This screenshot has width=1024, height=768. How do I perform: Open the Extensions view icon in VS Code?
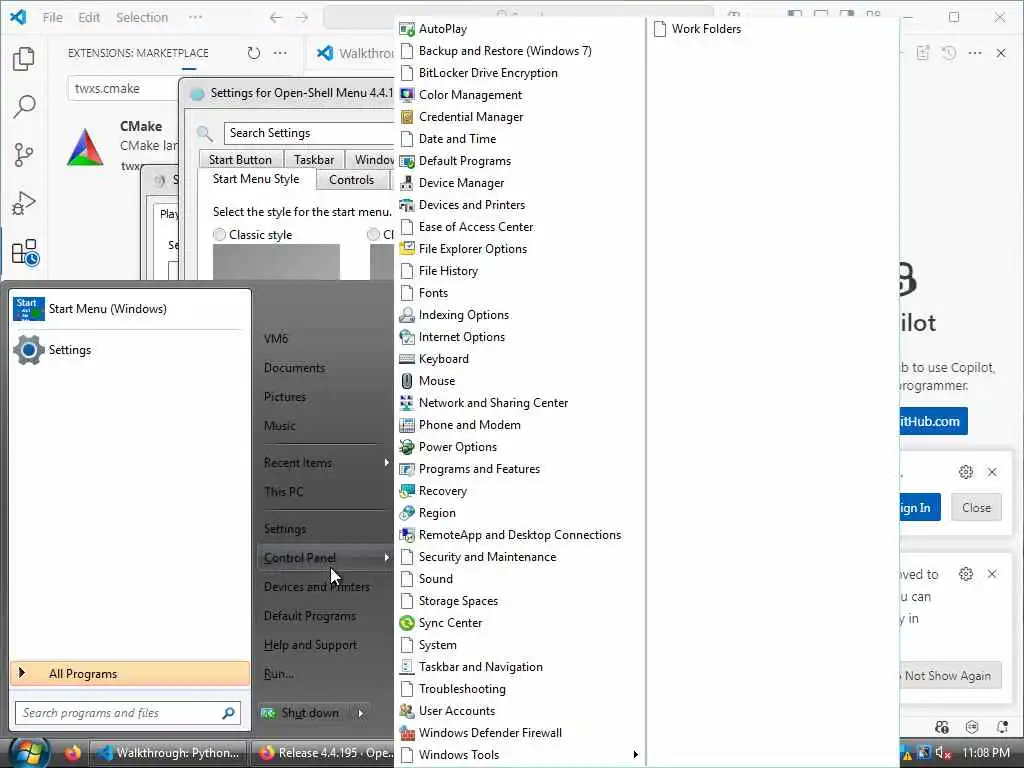pyautogui.click(x=25, y=252)
